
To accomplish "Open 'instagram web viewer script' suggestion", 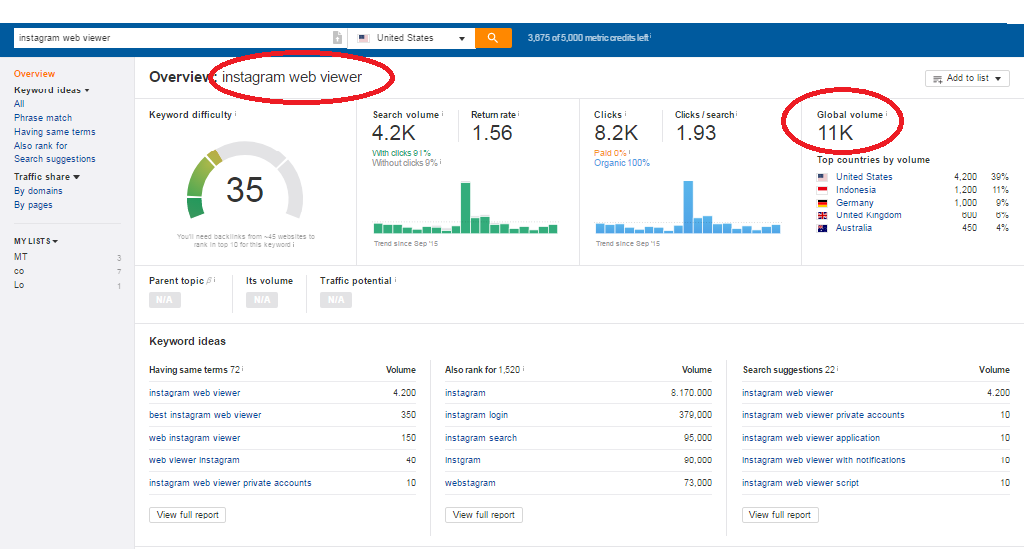I will click(x=801, y=483).
